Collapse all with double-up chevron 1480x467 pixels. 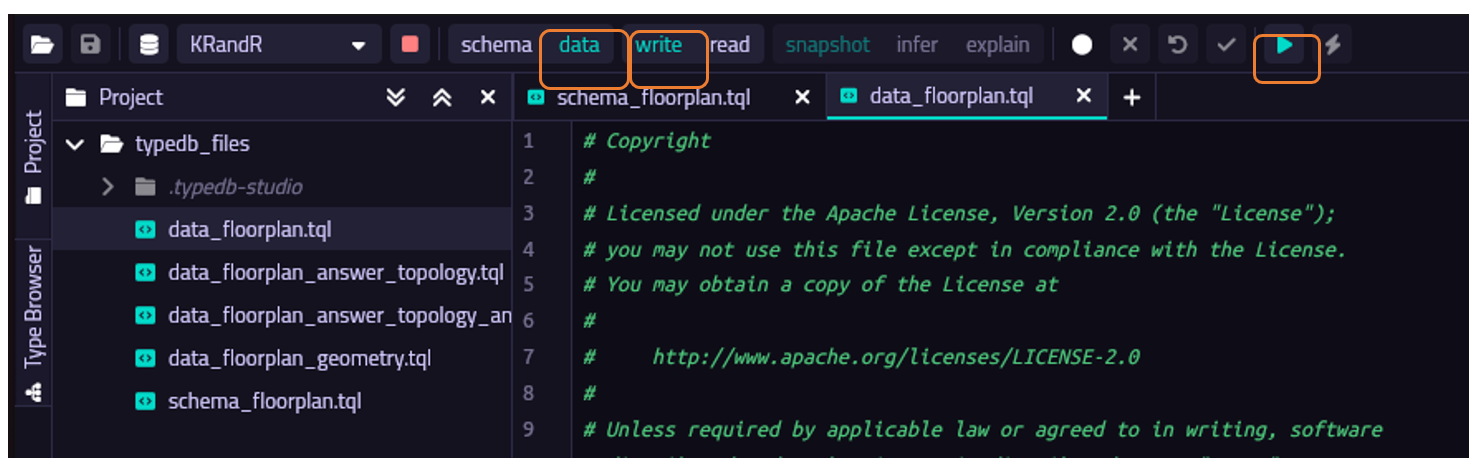(x=442, y=97)
